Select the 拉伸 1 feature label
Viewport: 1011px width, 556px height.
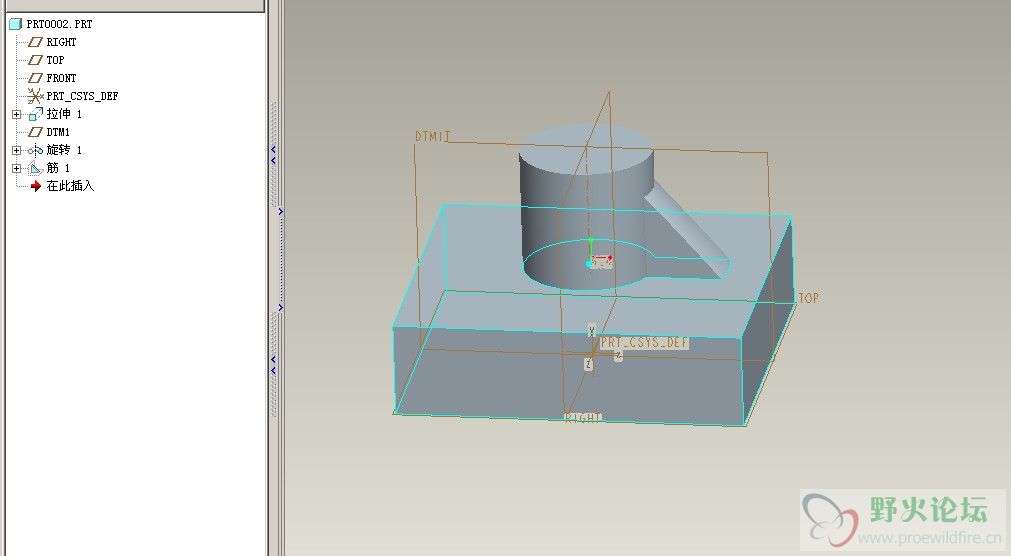(64, 114)
